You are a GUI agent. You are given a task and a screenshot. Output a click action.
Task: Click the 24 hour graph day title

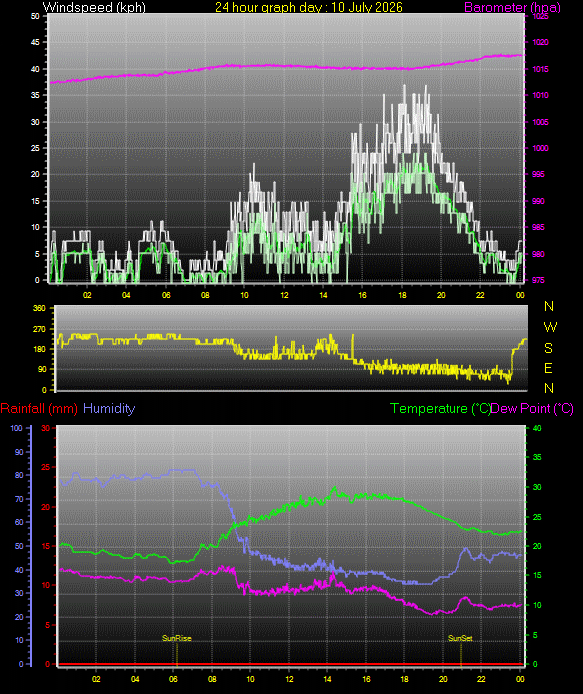[309, 7]
